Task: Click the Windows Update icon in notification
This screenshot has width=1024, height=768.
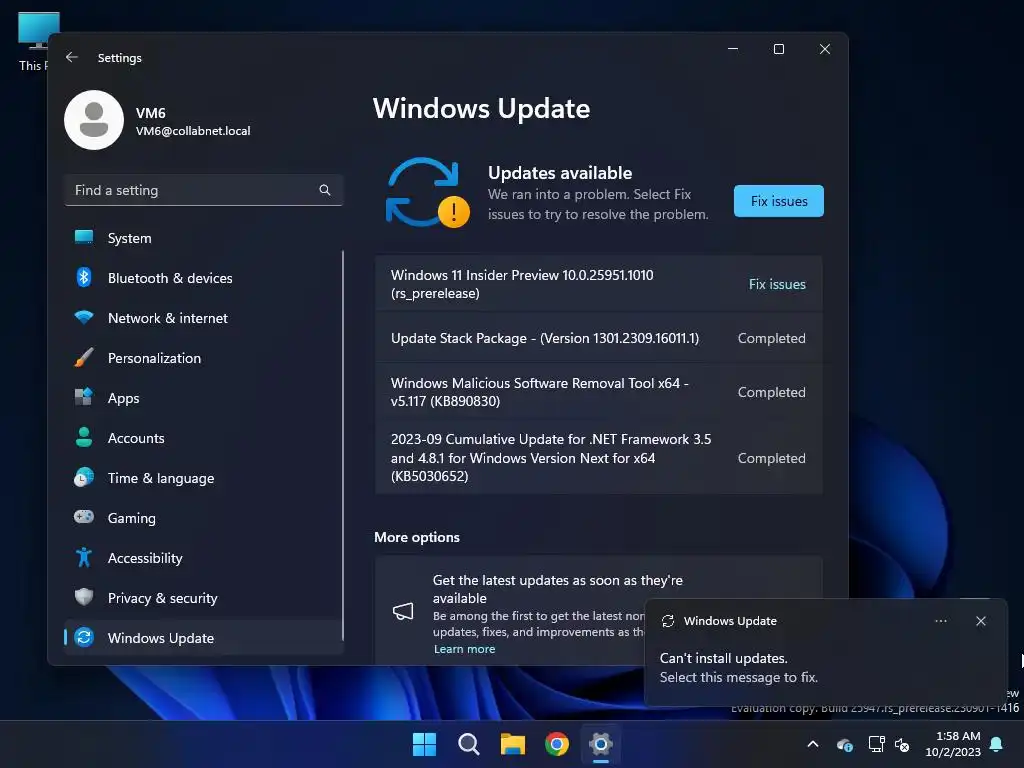Action: coord(667,621)
